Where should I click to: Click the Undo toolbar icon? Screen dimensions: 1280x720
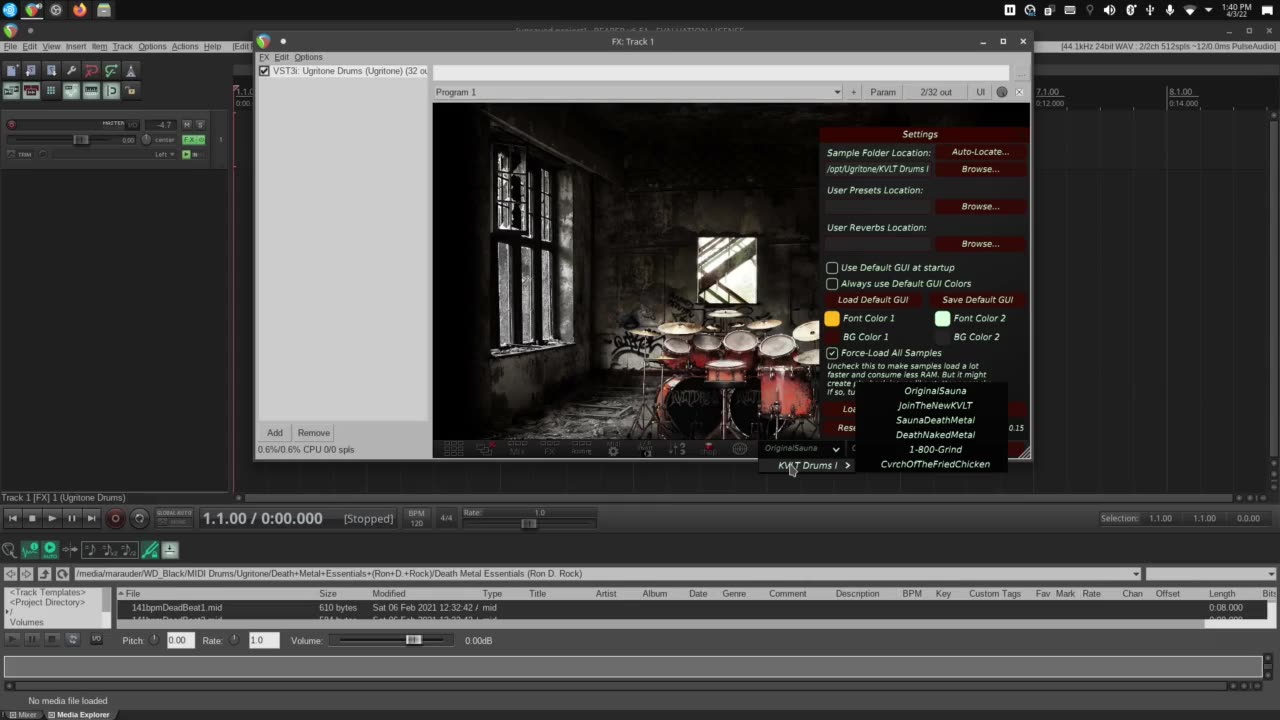pyautogui.click(x=91, y=70)
